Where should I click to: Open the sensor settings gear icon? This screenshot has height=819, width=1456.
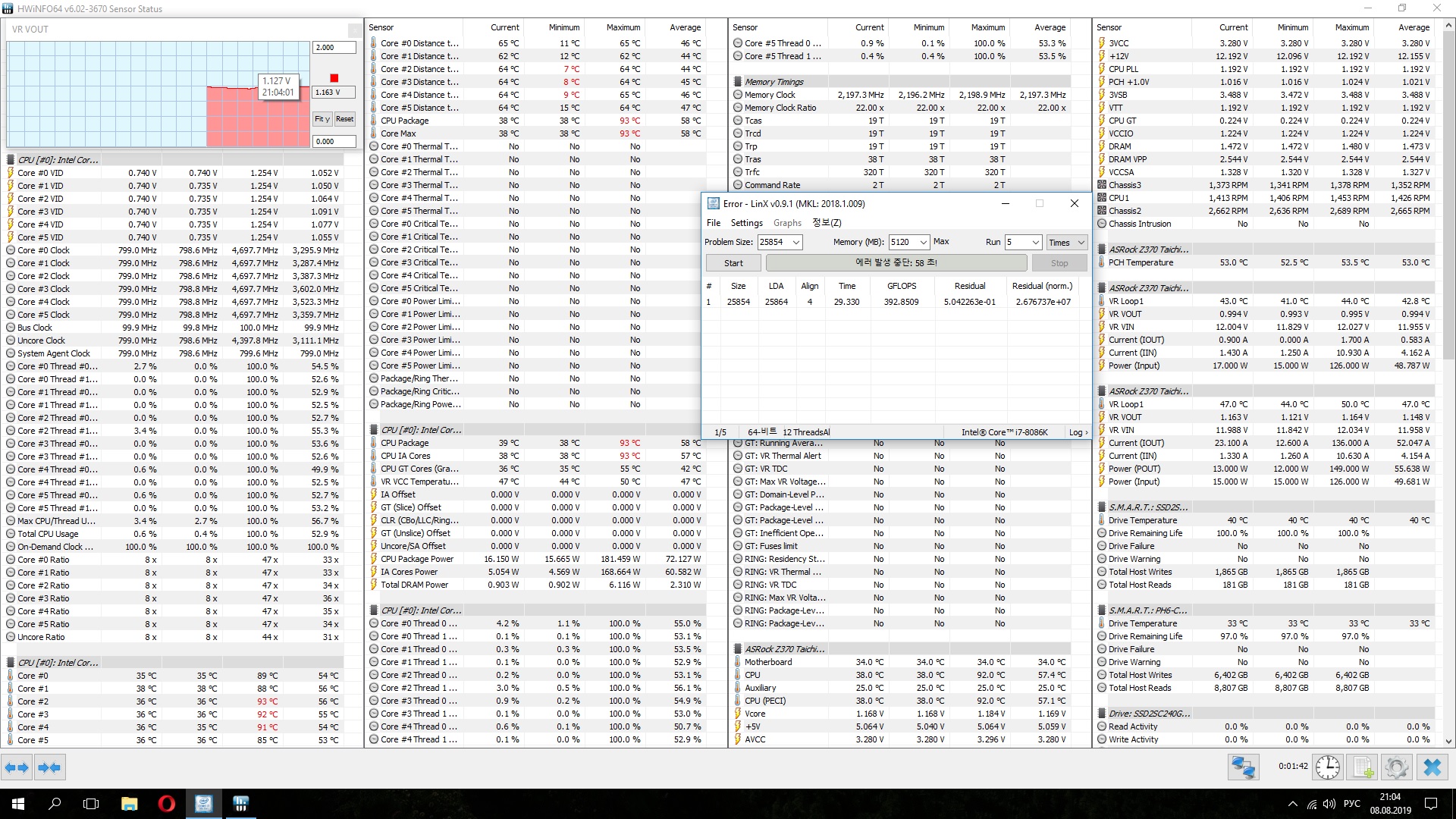[x=1396, y=767]
